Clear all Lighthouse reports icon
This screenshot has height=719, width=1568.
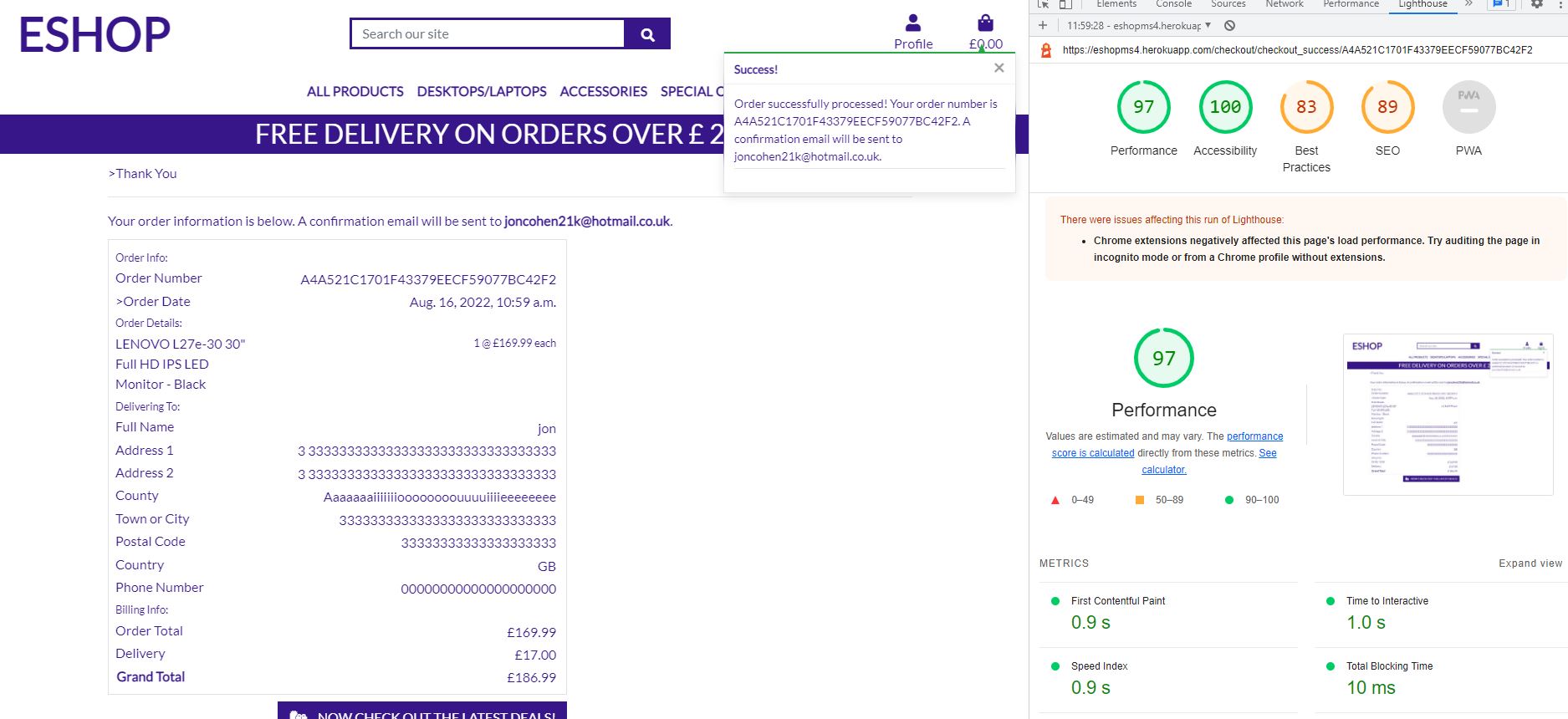click(1230, 26)
